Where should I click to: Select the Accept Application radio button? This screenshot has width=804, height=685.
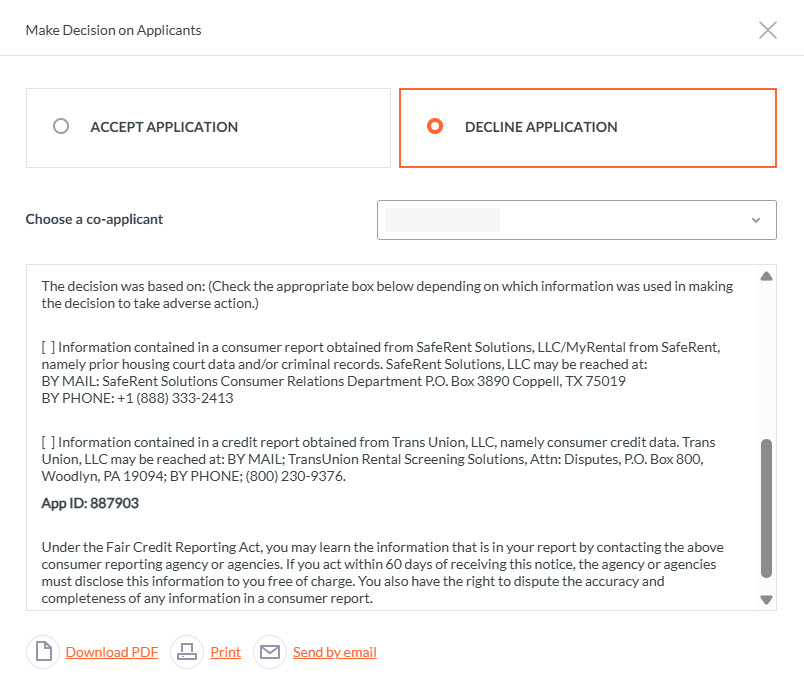61,126
